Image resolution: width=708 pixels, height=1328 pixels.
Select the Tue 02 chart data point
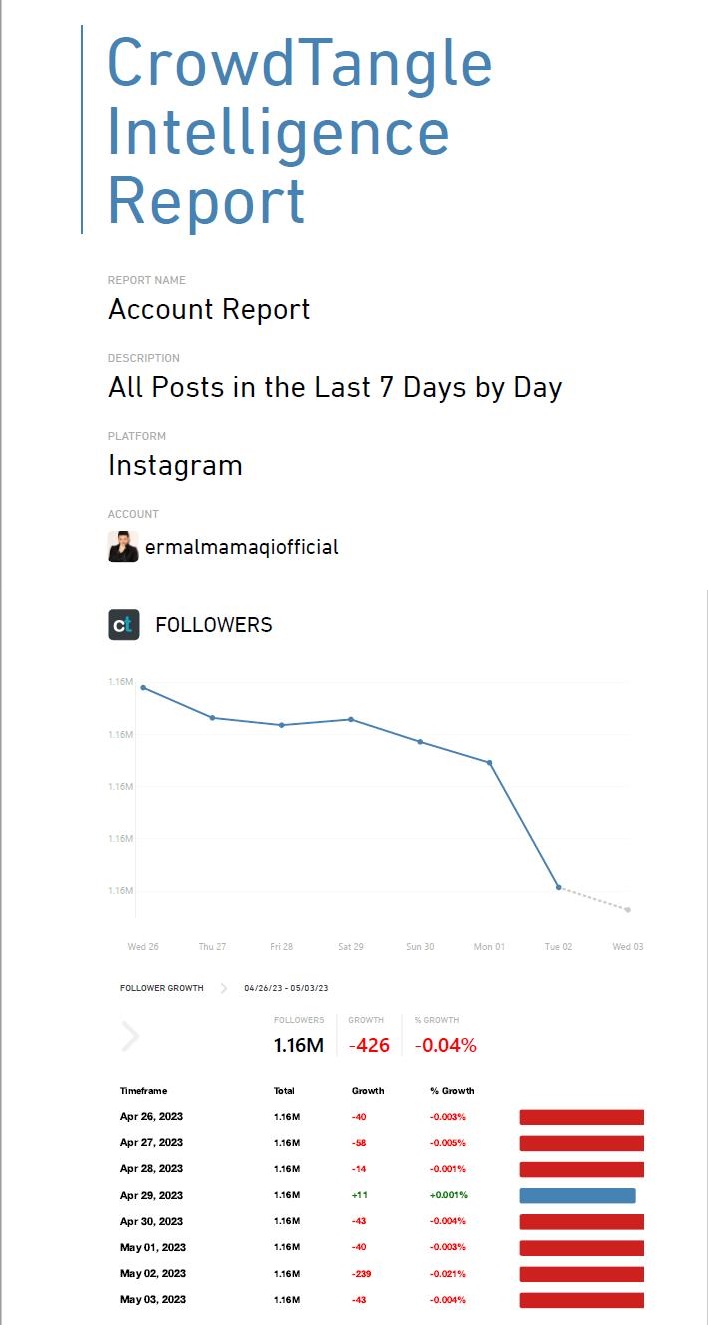pos(559,887)
